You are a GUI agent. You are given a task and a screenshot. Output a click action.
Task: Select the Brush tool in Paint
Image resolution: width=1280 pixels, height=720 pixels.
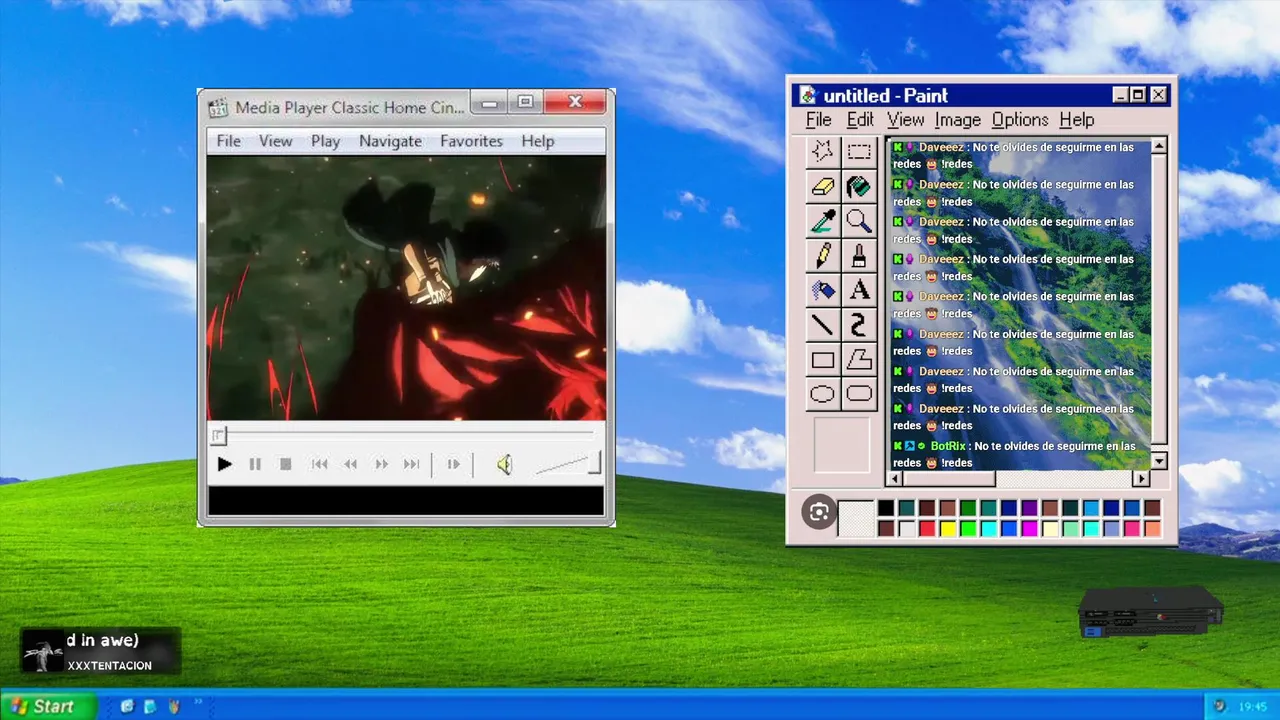(859, 256)
